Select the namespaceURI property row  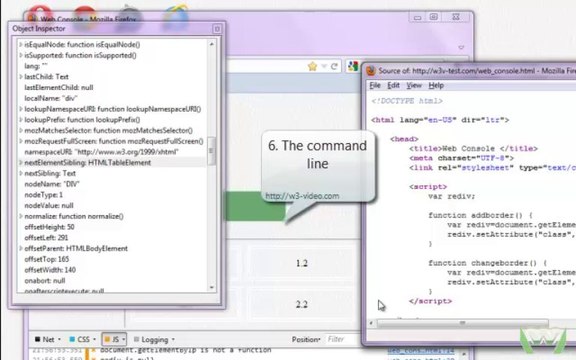(112, 152)
